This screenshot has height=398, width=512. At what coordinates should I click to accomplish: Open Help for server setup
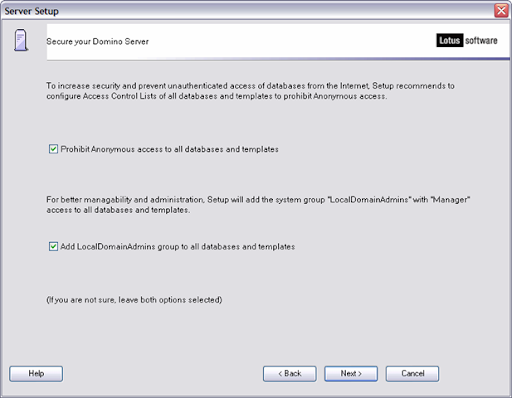(x=36, y=374)
